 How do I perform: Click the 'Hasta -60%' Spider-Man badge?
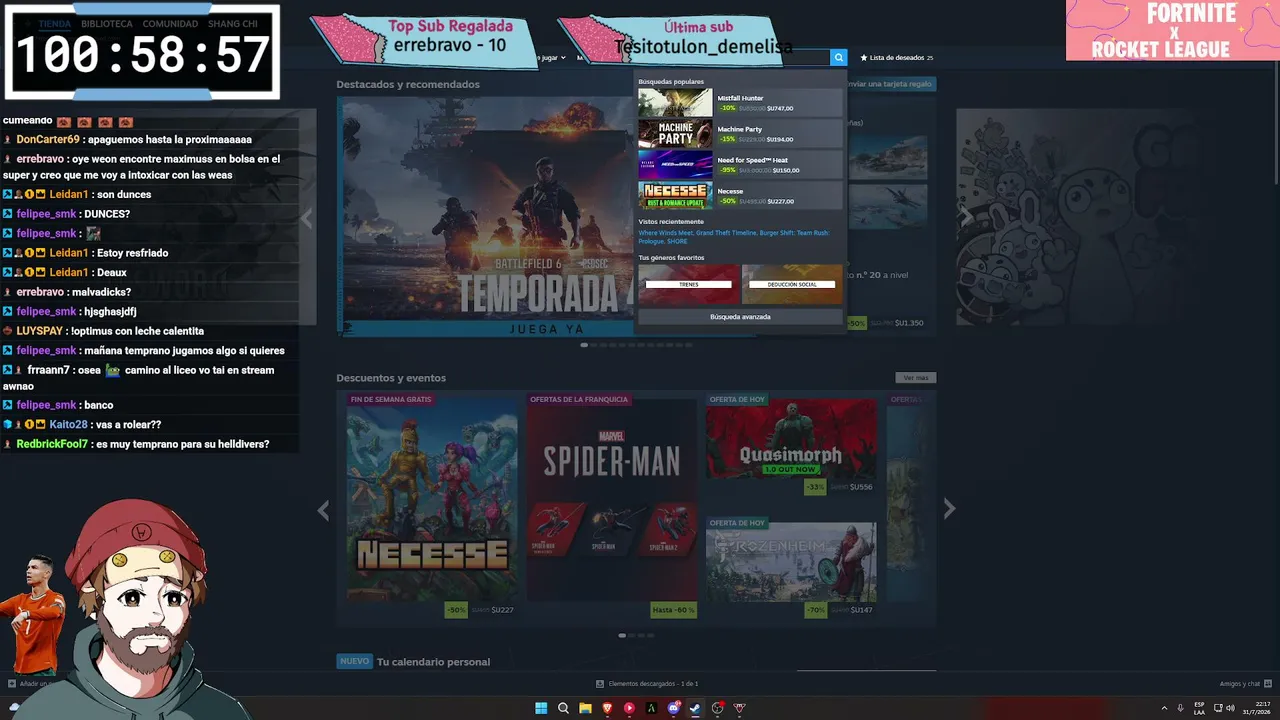pos(673,609)
